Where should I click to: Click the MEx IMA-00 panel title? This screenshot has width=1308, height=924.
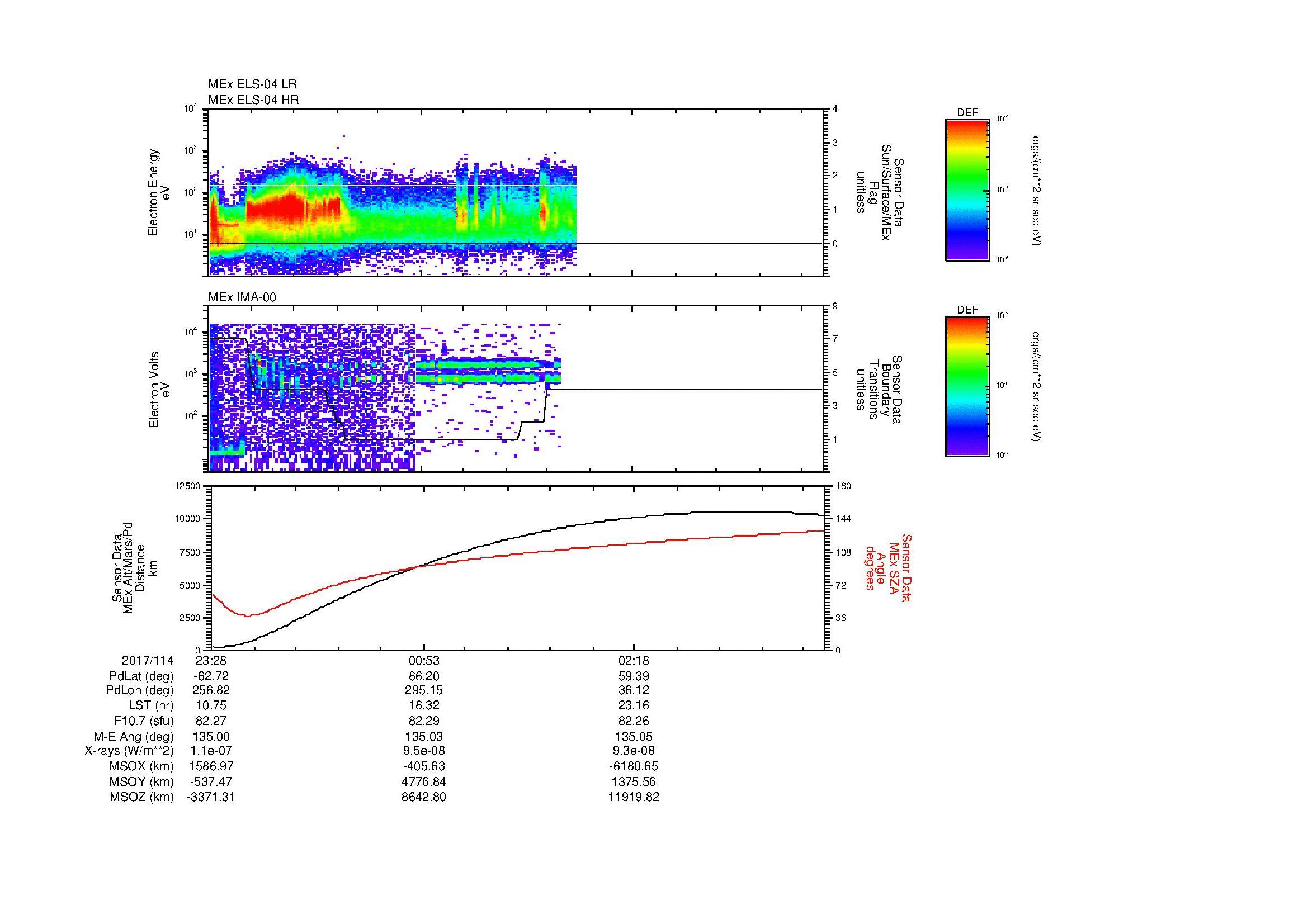(x=242, y=297)
